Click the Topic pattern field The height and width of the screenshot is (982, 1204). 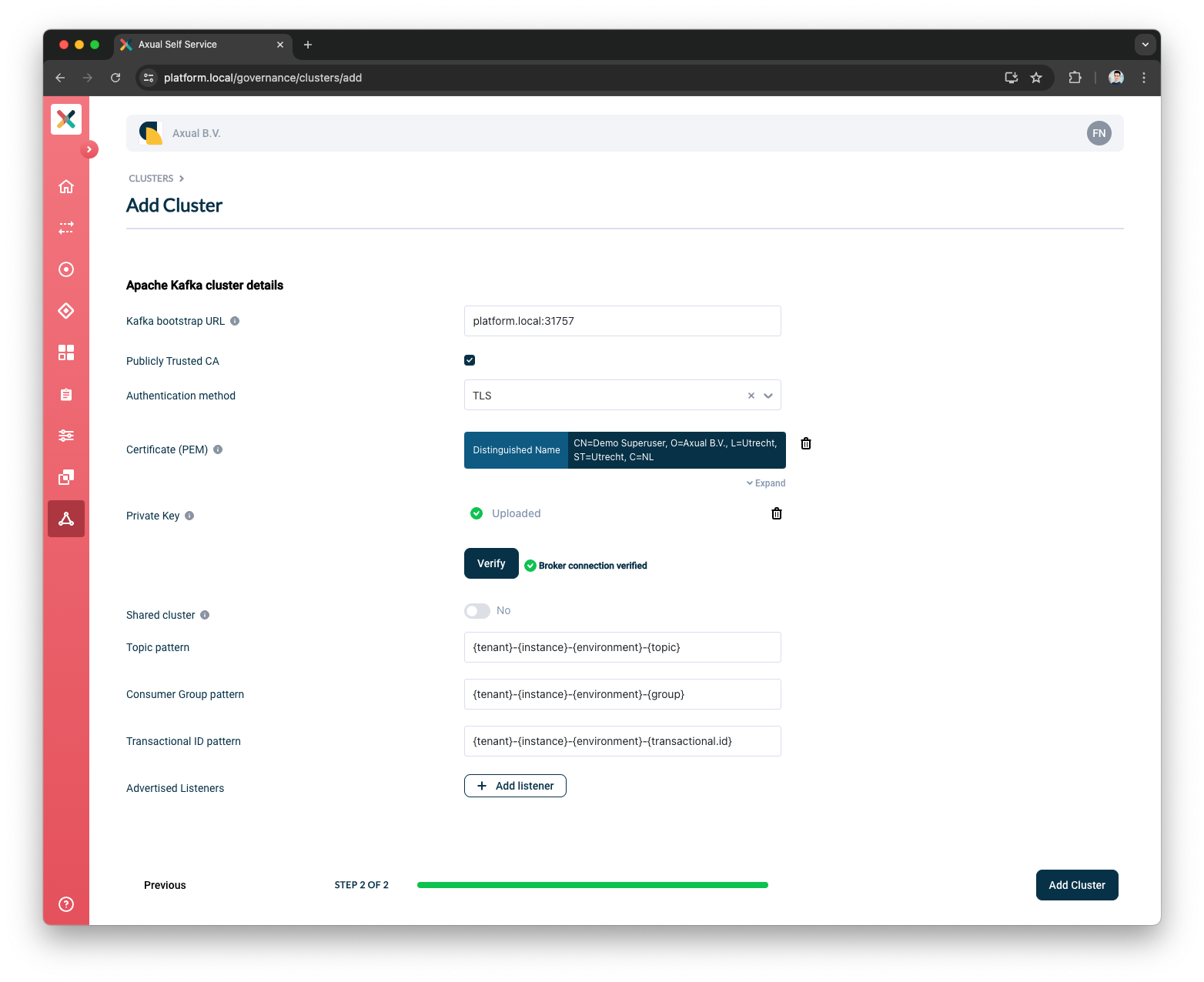click(x=623, y=647)
